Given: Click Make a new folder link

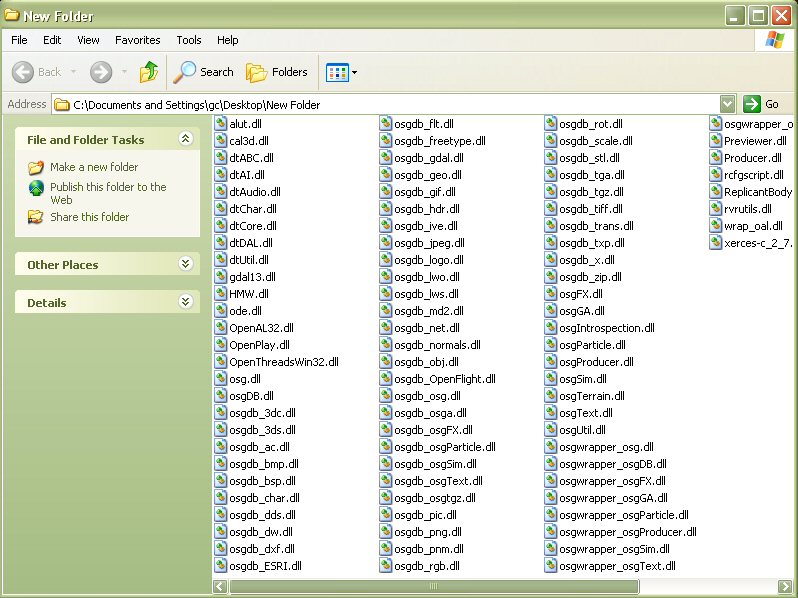Looking at the screenshot, I should point(94,167).
